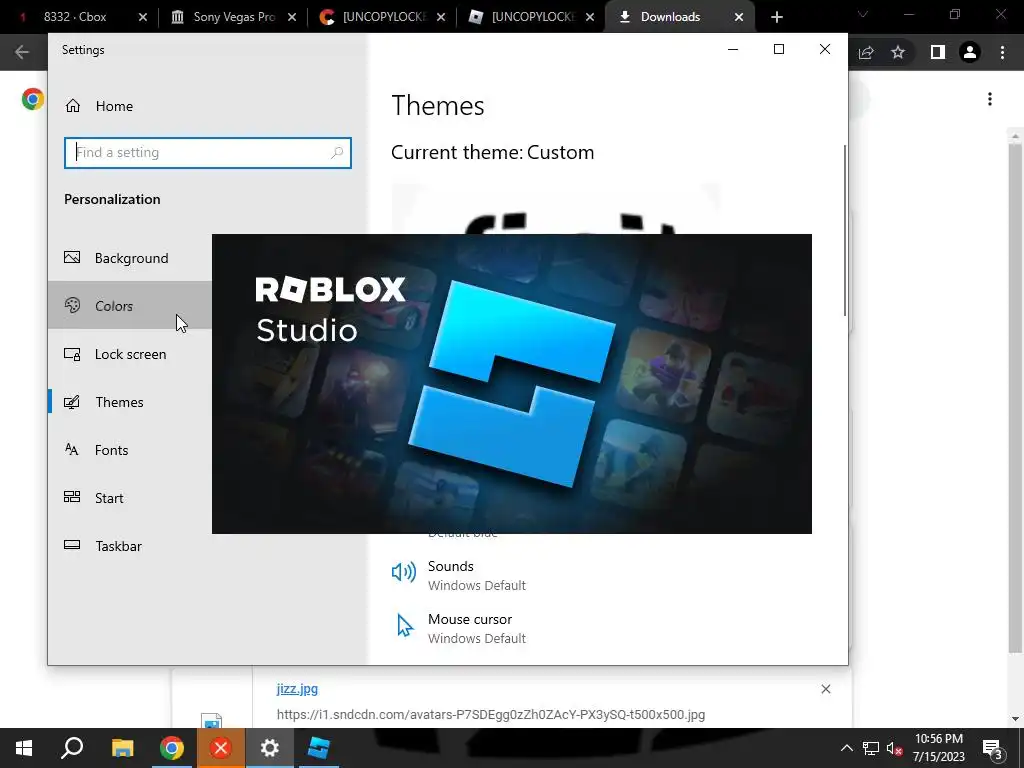
Task: Maximize the Settings window
Action: [778, 50]
